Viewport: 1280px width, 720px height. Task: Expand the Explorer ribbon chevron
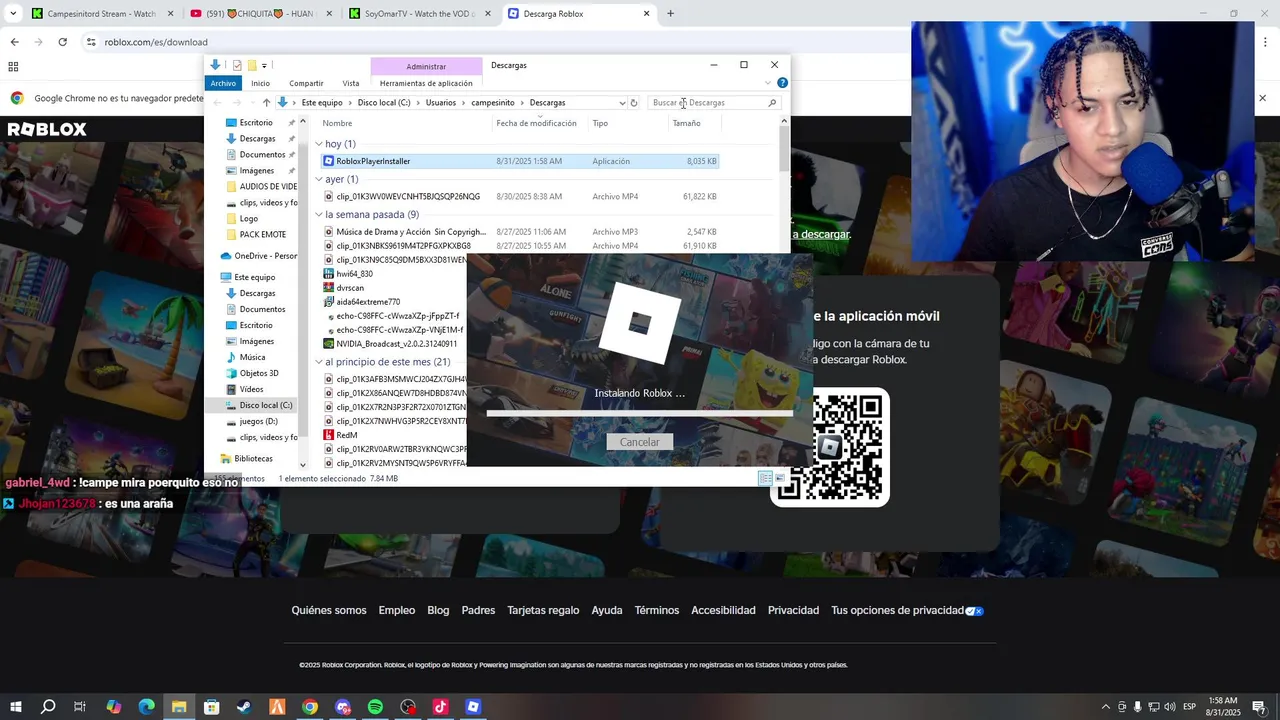(x=768, y=83)
